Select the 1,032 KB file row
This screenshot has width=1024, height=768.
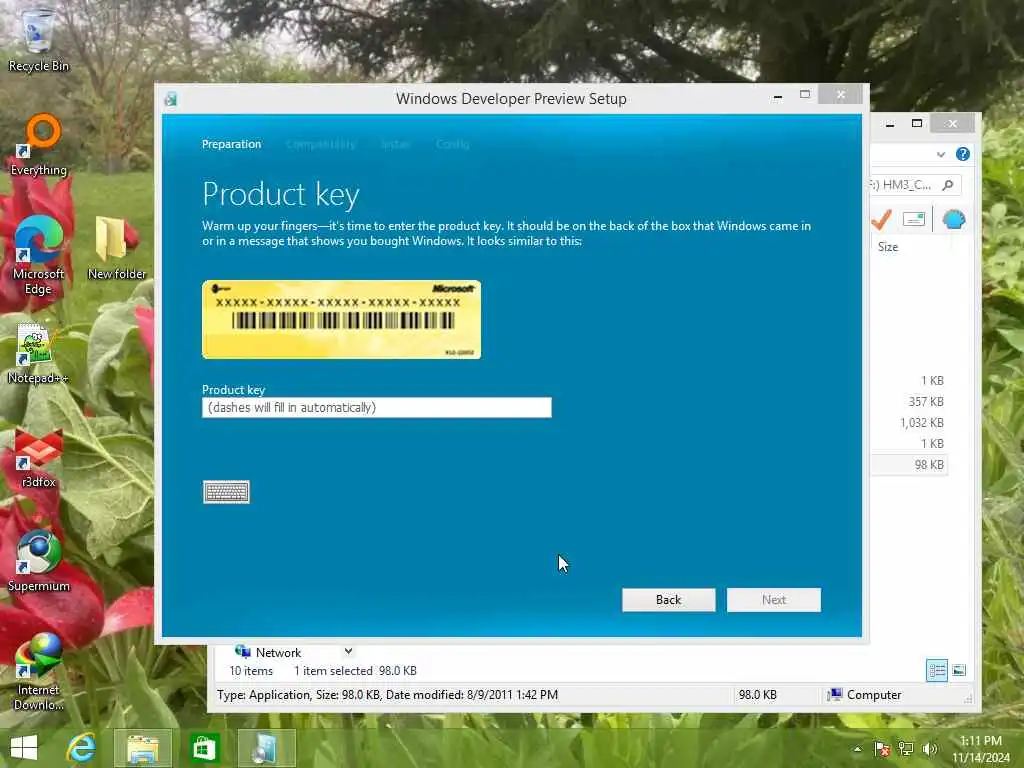pyautogui.click(x=909, y=423)
